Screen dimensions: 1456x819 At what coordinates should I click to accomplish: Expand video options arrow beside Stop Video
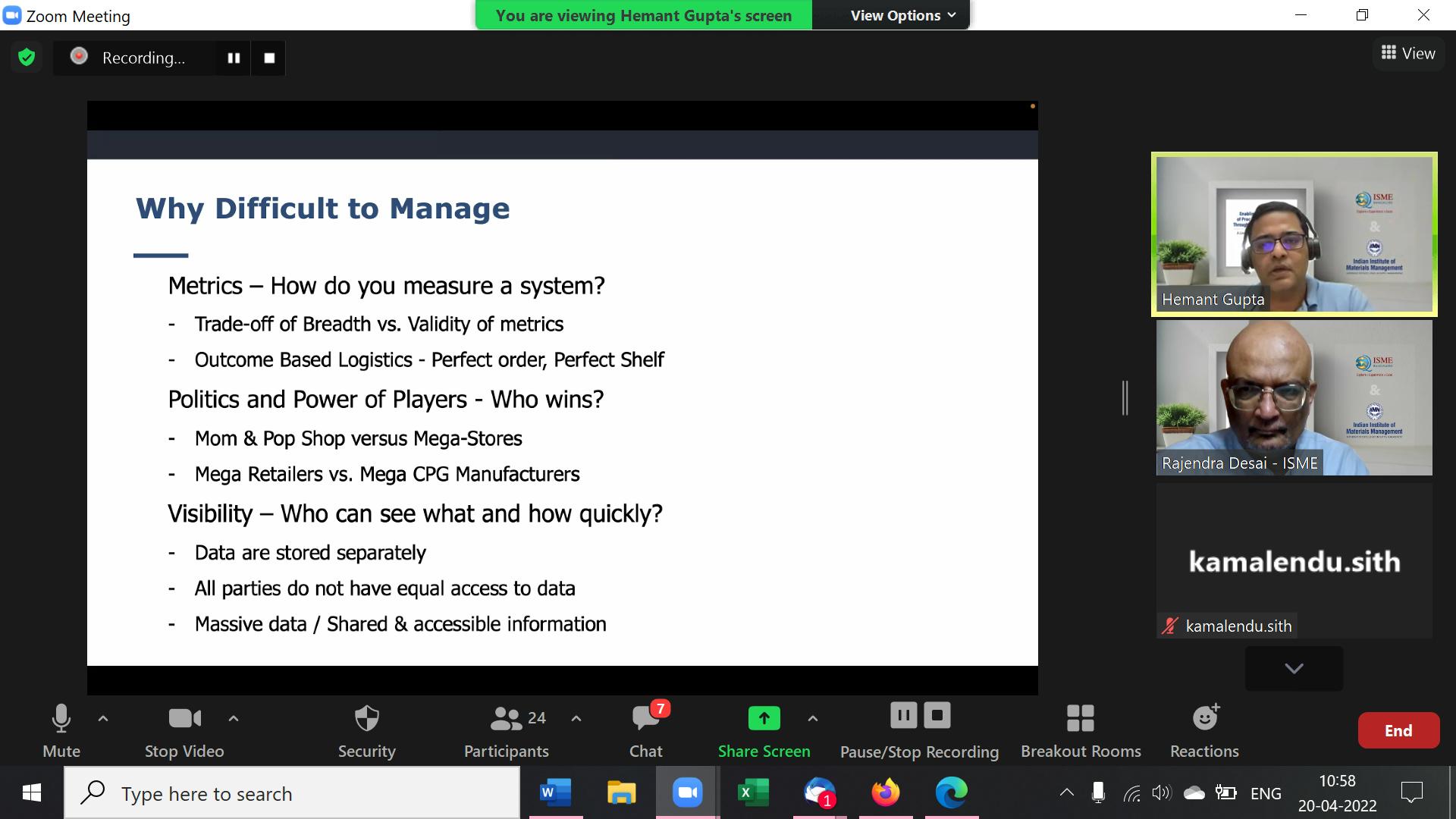pos(234,718)
